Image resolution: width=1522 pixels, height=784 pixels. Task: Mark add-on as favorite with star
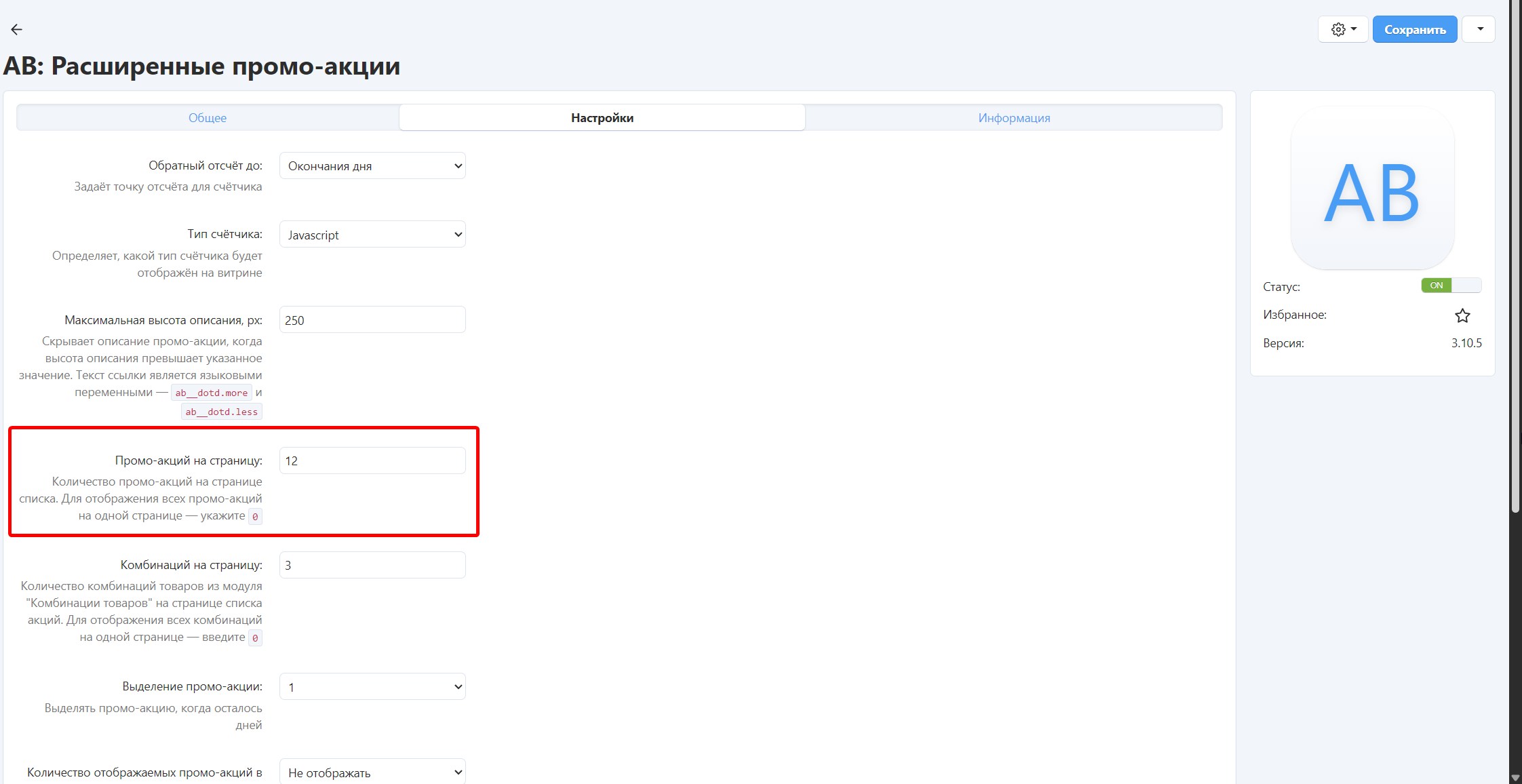(x=1462, y=315)
